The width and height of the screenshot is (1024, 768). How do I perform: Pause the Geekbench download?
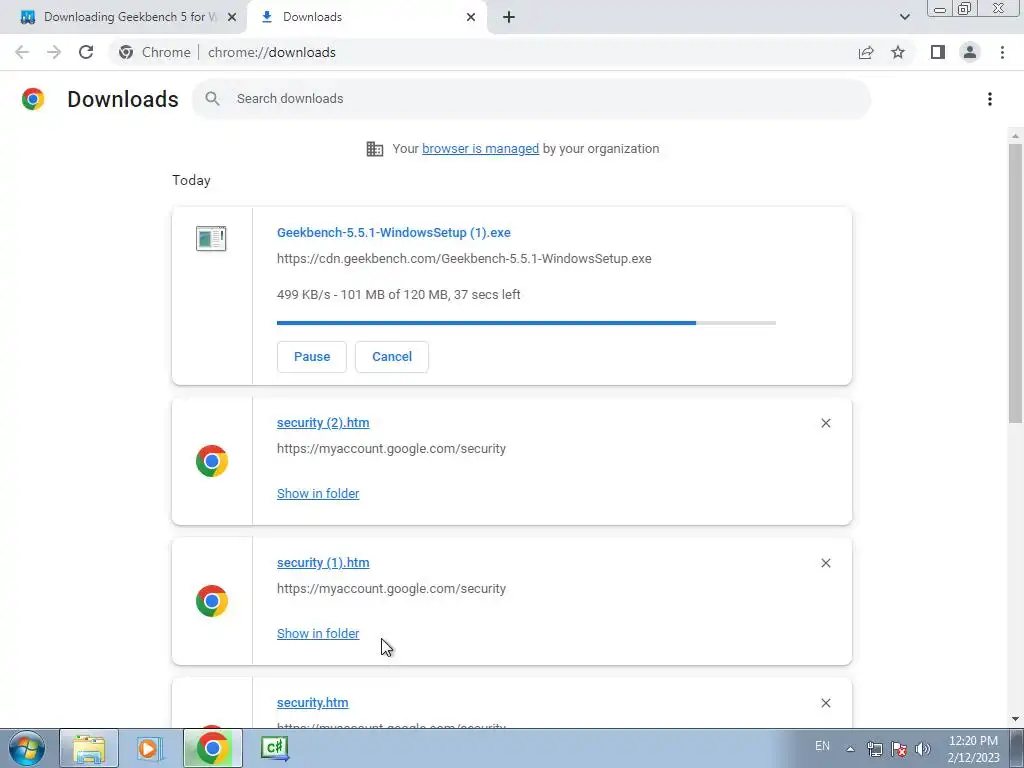312,357
